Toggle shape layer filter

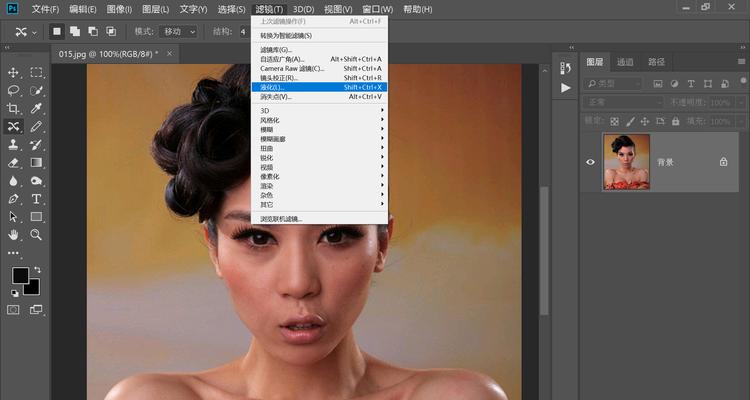(x=708, y=84)
